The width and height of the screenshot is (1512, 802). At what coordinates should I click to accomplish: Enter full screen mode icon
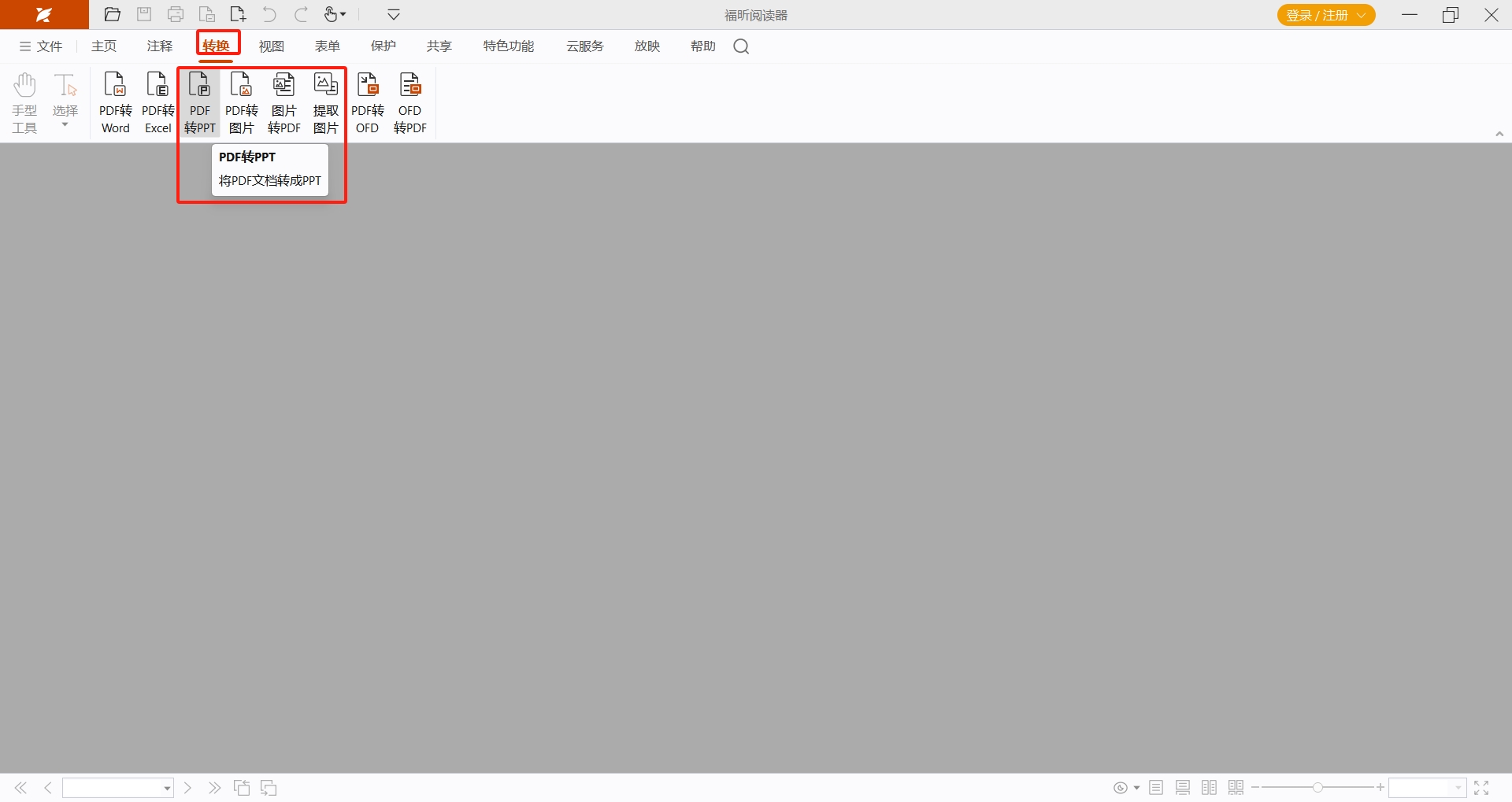(x=1481, y=788)
